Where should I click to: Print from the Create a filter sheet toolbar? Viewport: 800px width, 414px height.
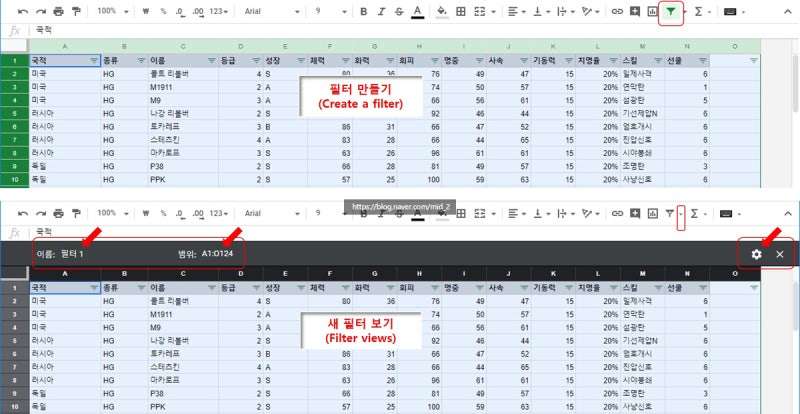click(59, 11)
